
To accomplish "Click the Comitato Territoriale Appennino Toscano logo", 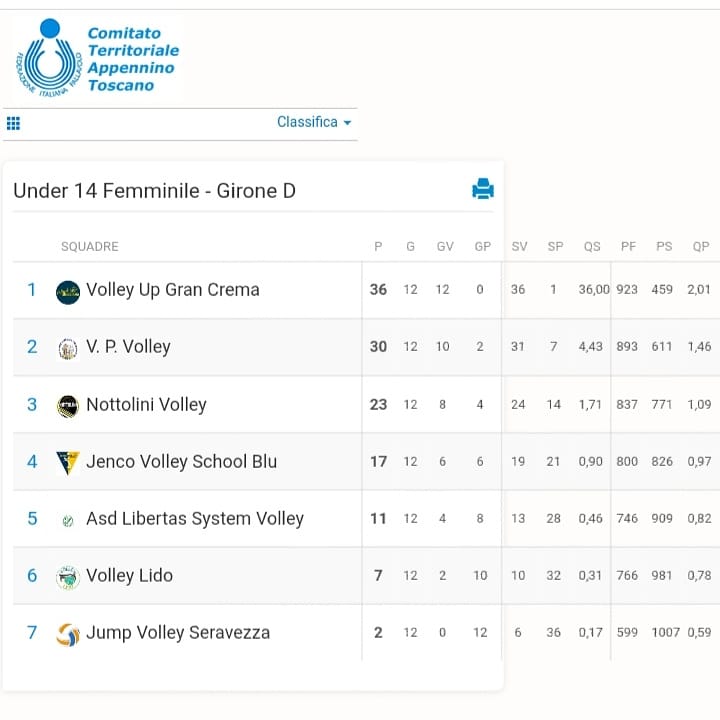I will tap(97, 58).
